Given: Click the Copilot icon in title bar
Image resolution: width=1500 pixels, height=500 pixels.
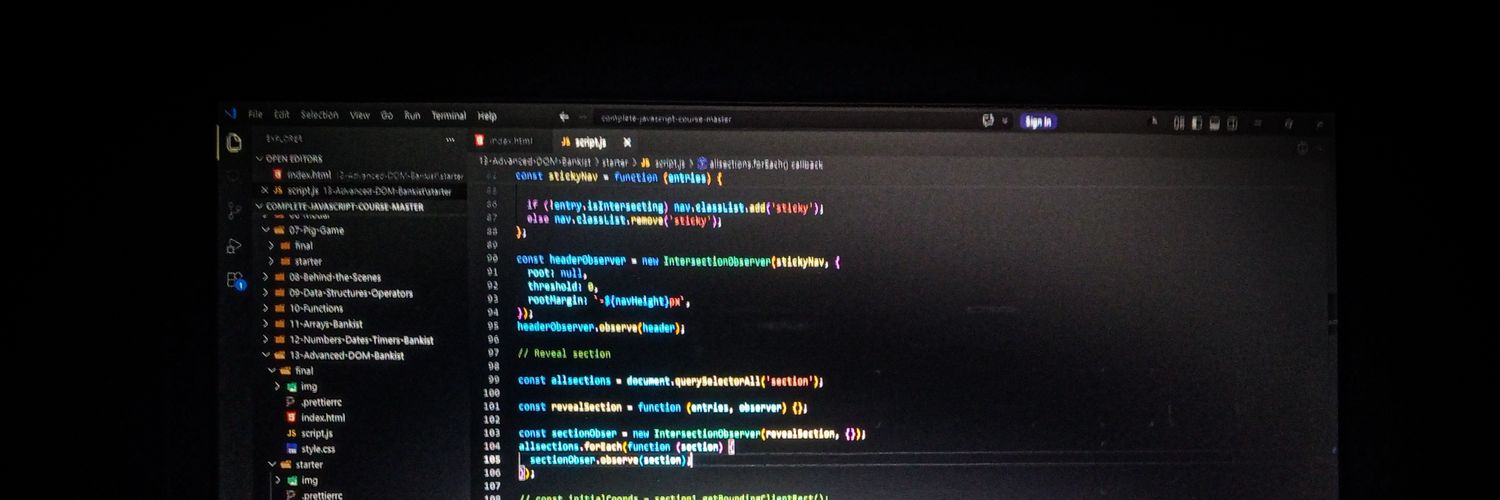Looking at the screenshot, I should [988, 121].
